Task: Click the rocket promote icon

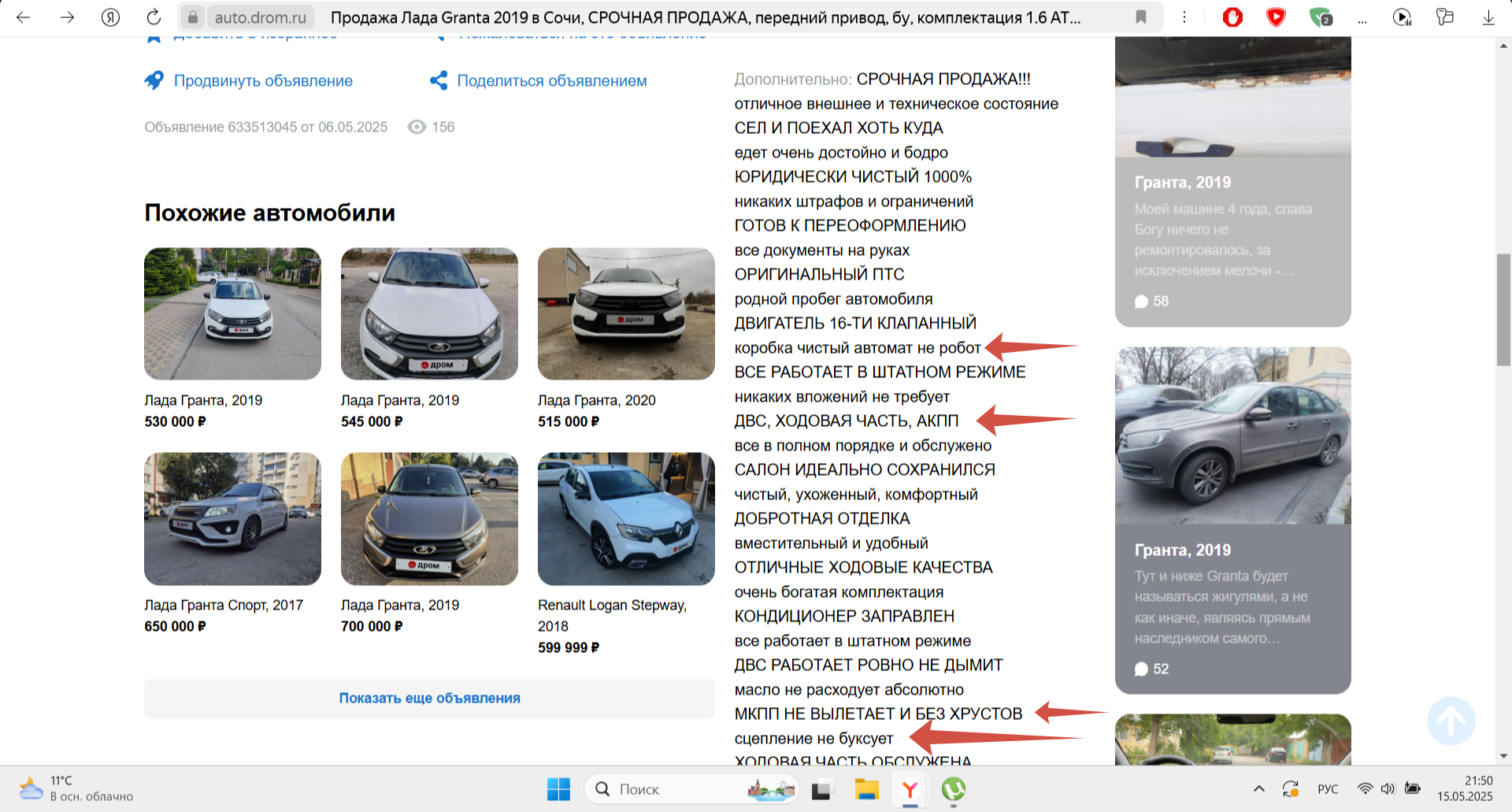Action: tap(154, 80)
